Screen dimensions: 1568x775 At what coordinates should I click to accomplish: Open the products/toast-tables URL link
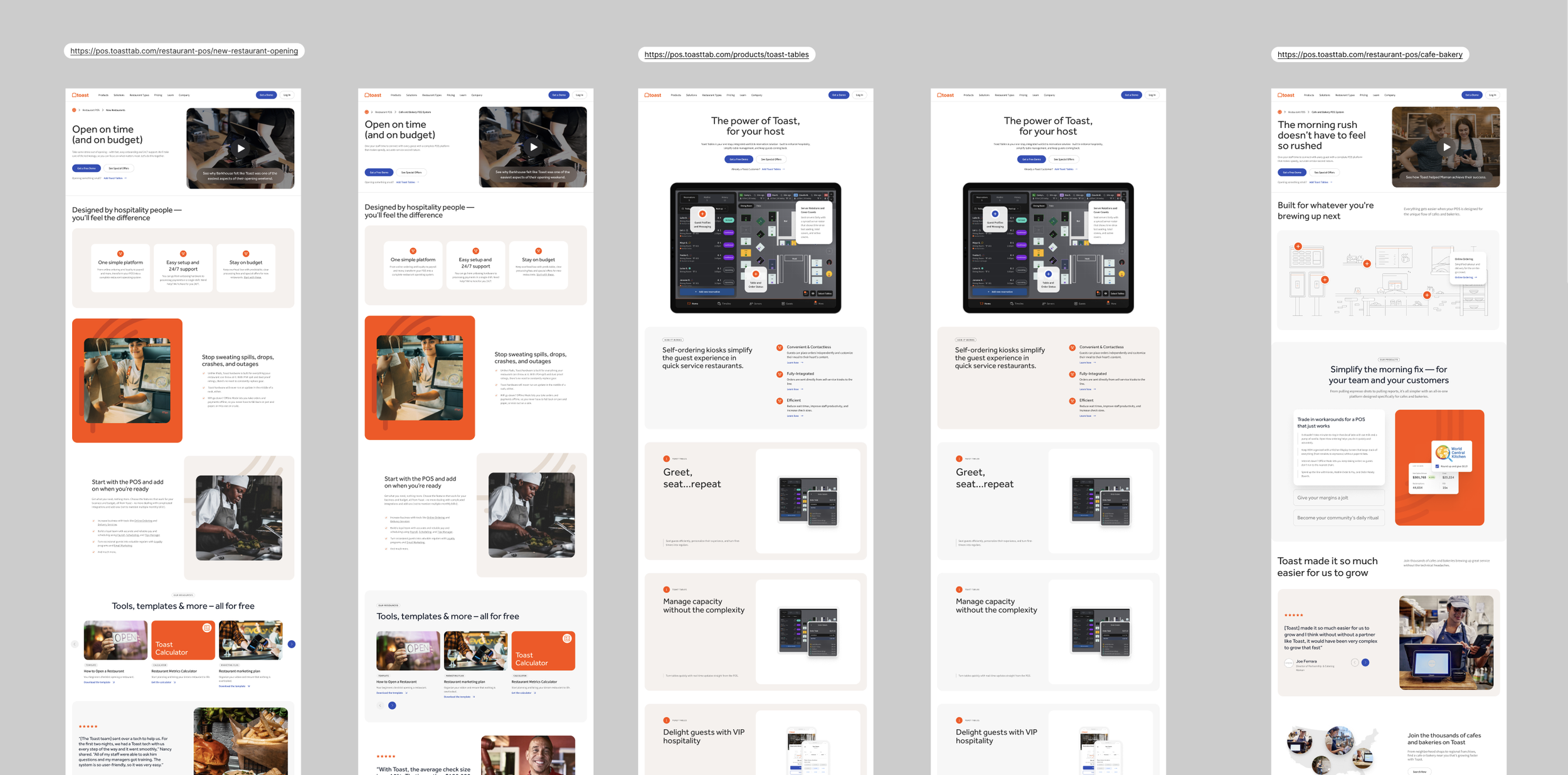pos(726,55)
